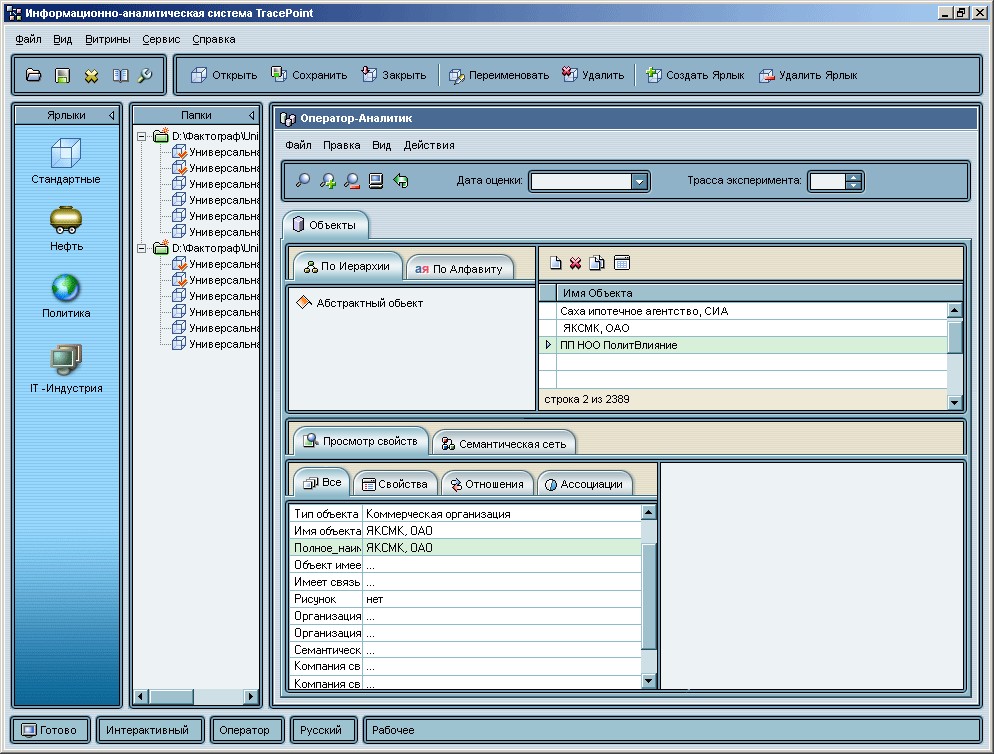Click the Переименовать toolbar button
The image size is (994, 754).
pos(499,75)
